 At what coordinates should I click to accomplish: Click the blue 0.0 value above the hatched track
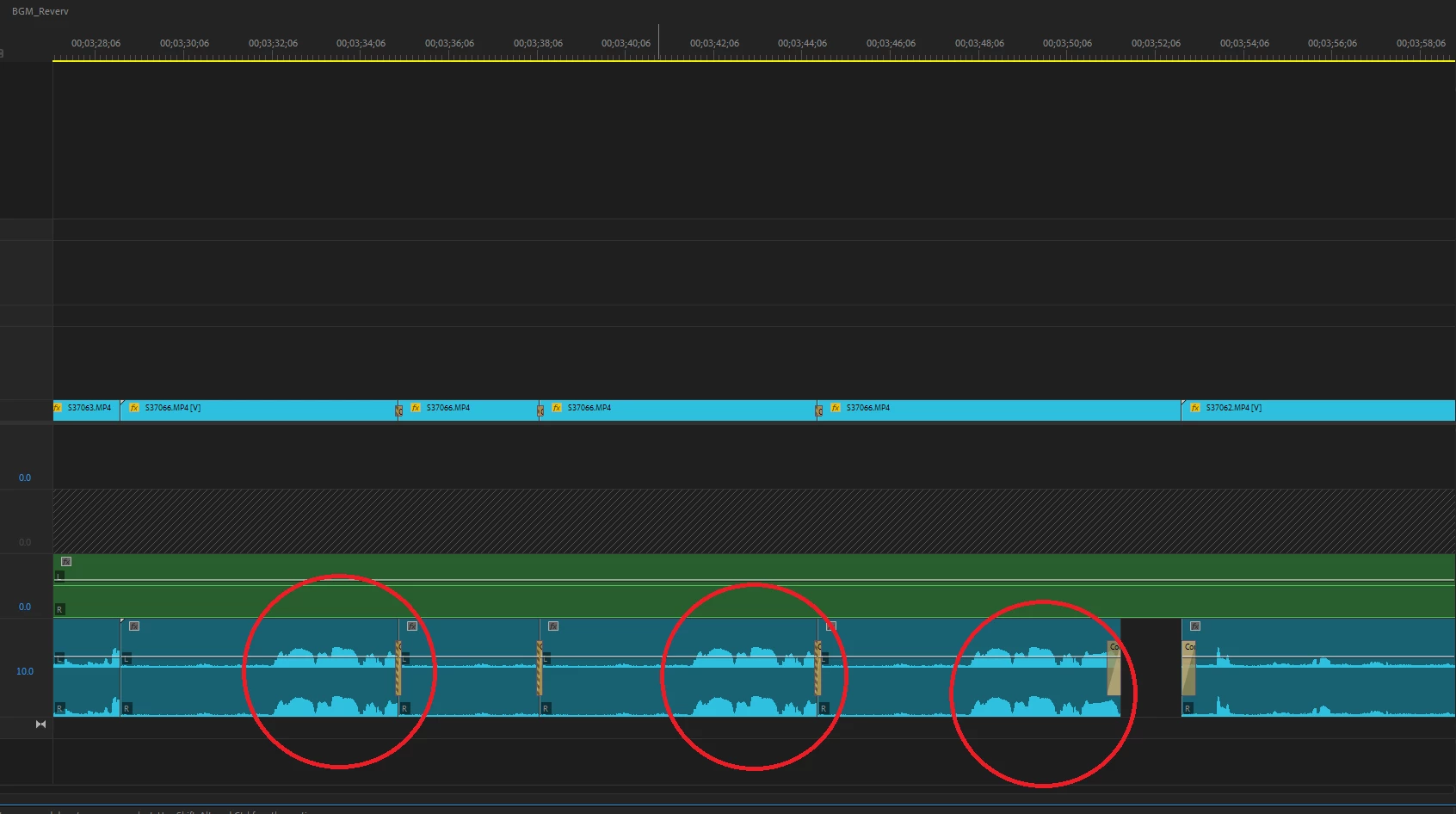pyautogui.click(x=25, y=478)
